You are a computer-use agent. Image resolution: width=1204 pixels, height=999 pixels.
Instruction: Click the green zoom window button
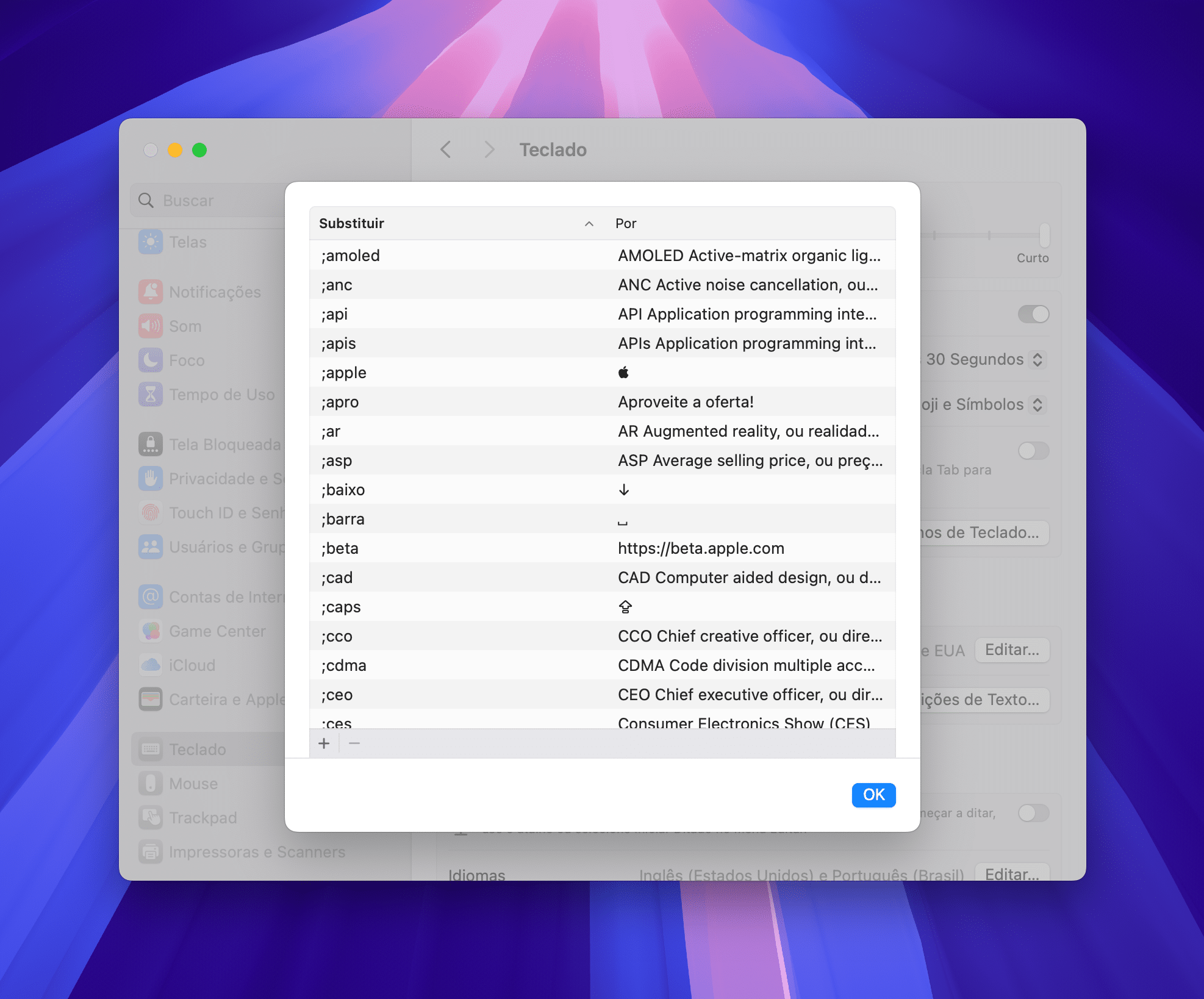[x=199, y=150]
